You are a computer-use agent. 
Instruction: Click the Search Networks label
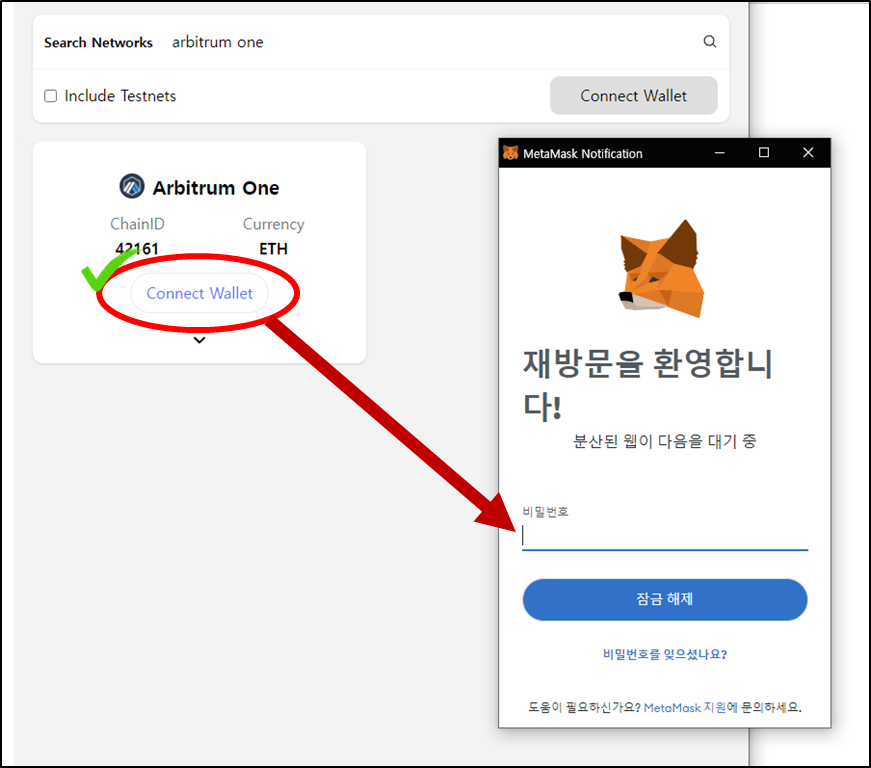(98, 43)
